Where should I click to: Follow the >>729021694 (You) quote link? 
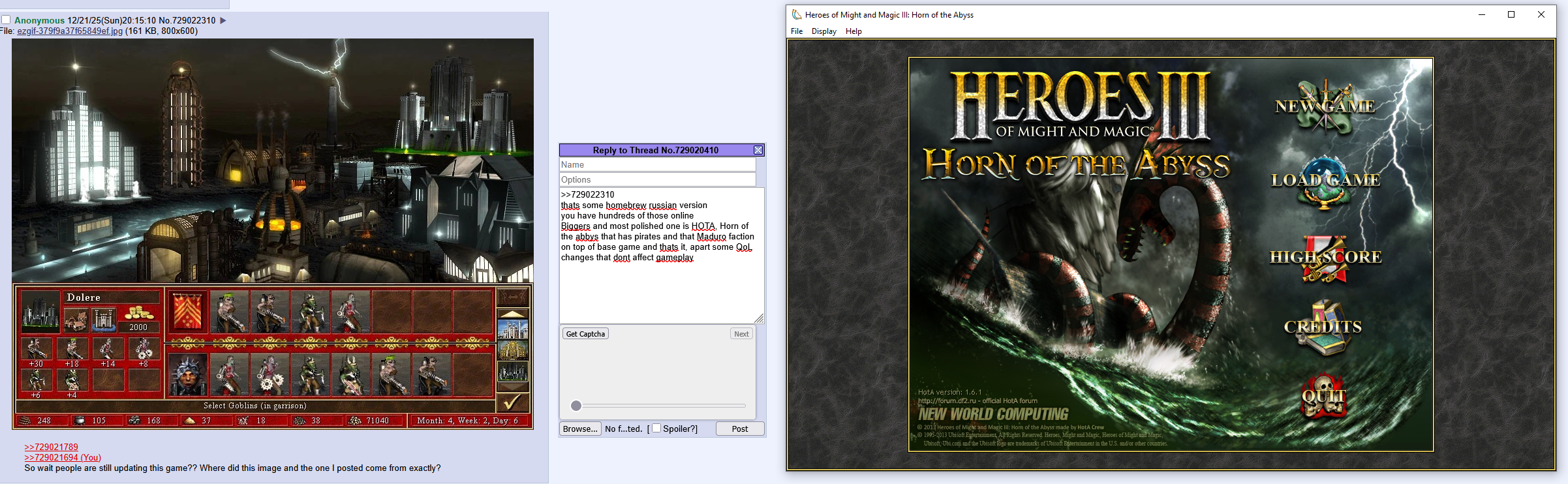(x=63, y=457)
